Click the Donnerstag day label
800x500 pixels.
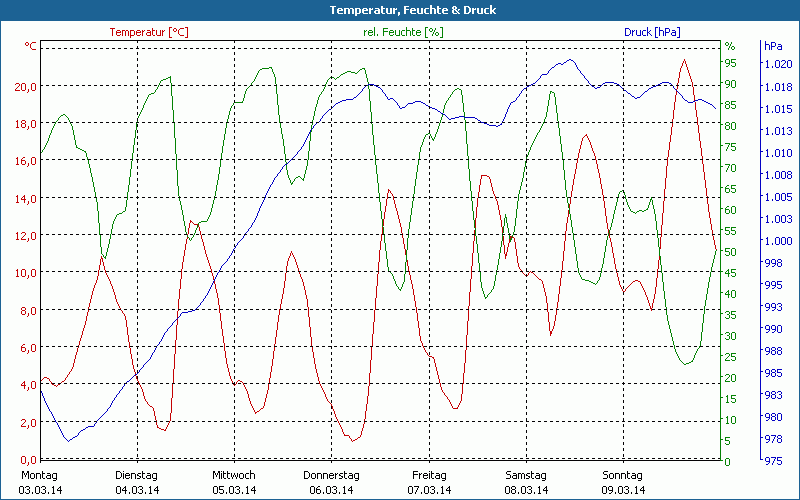tap(331, 475)
